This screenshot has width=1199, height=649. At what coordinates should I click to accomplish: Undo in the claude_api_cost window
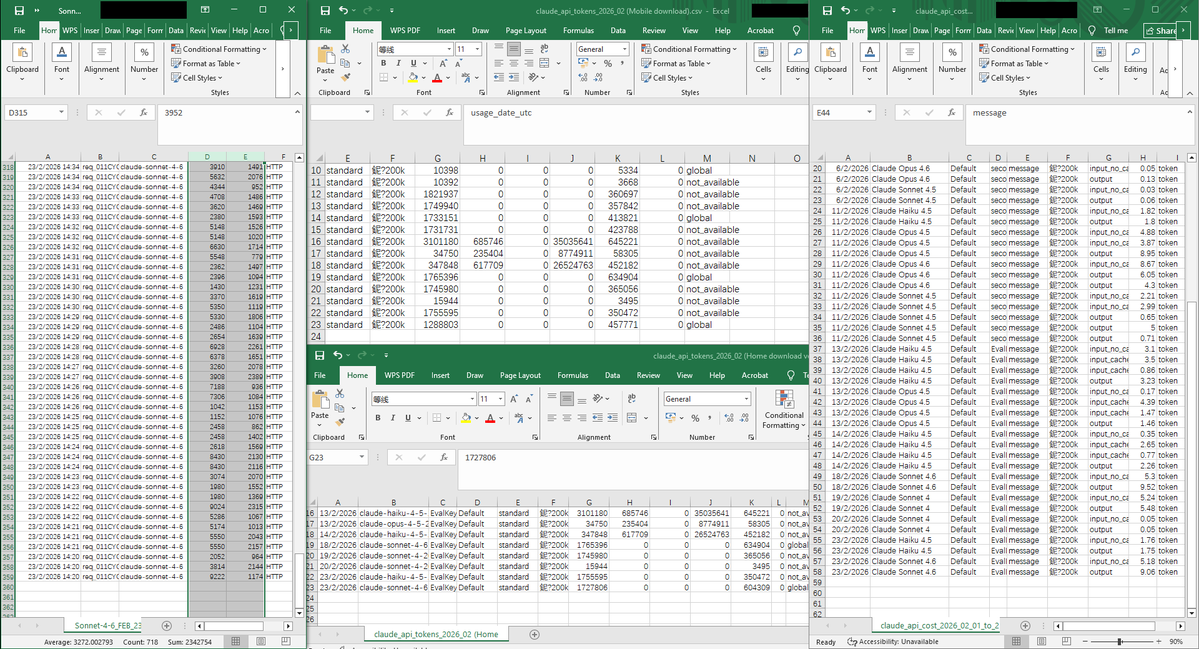click(846, 11)
